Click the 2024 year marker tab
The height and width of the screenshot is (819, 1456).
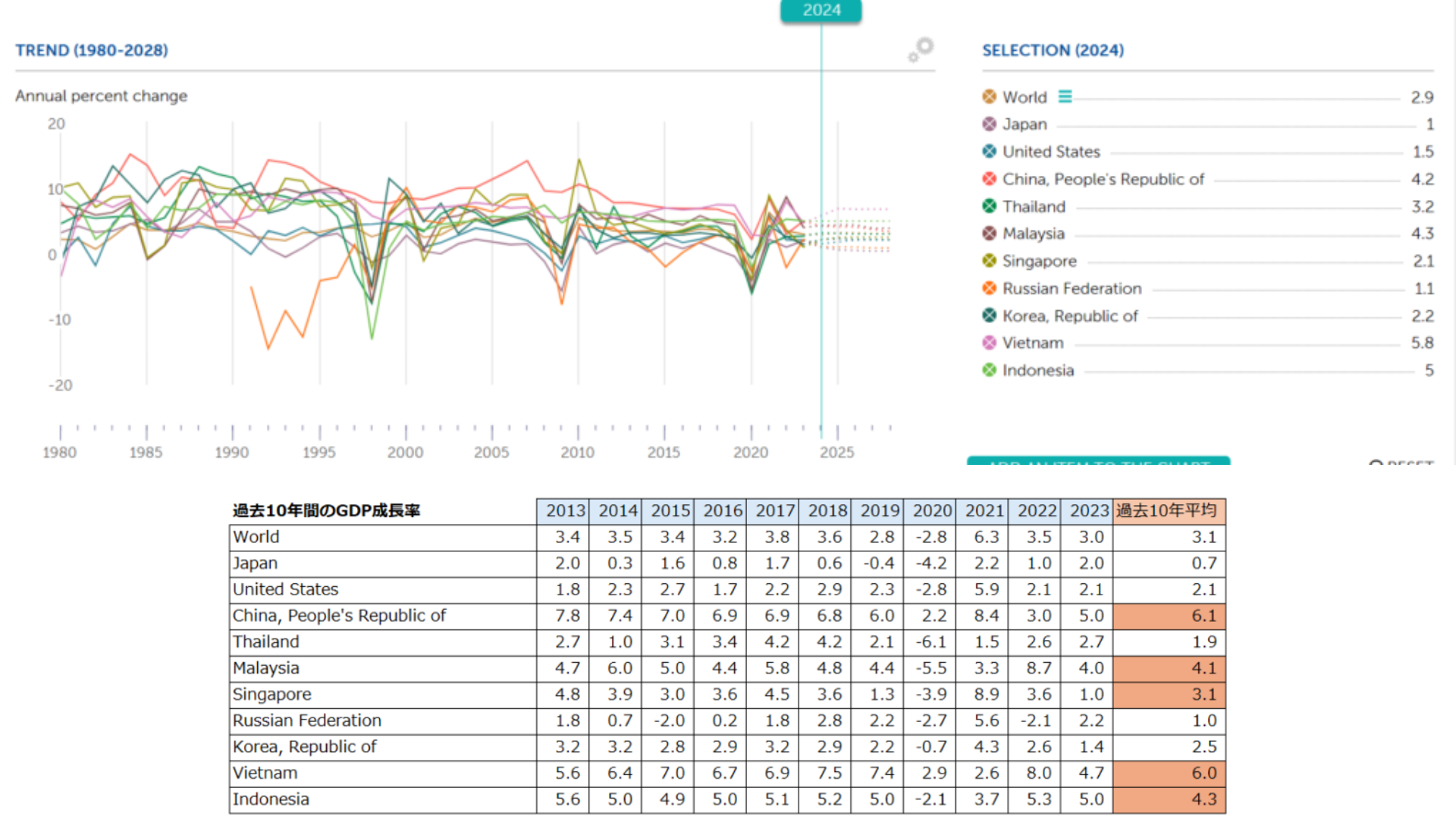821,11
